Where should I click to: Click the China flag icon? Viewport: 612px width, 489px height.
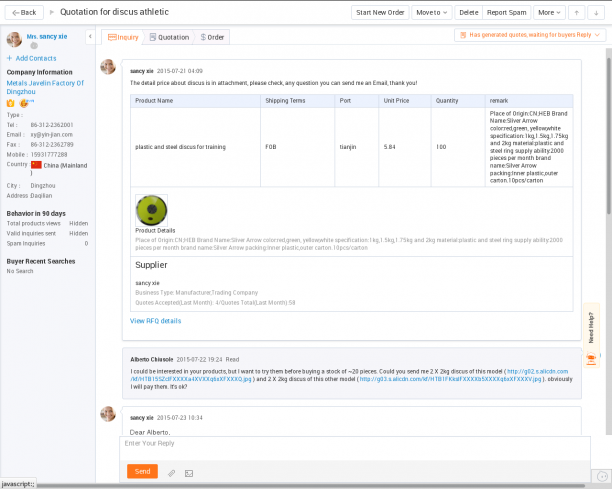click(x=36, y=165)
